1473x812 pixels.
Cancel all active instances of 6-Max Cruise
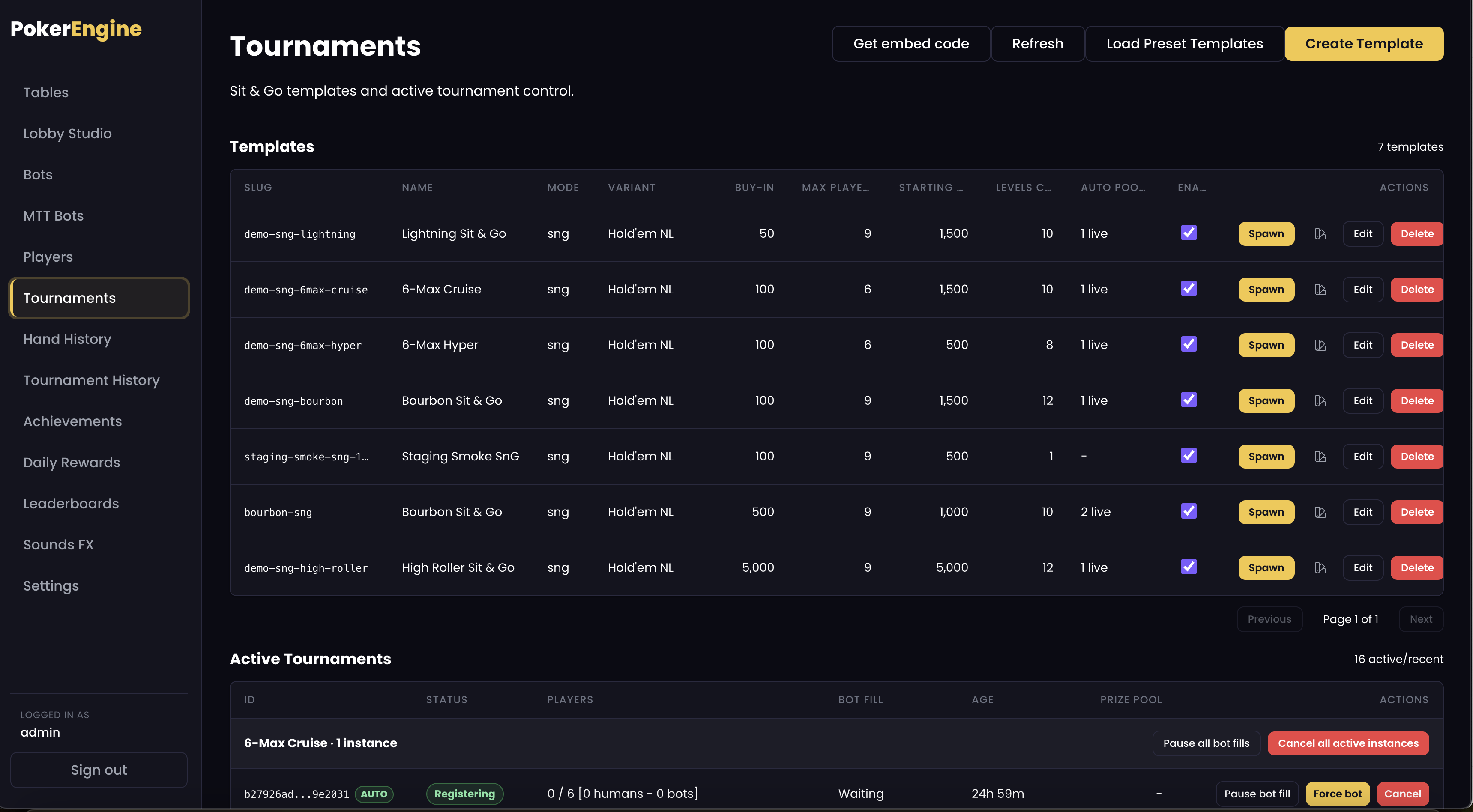point(1348,743)
